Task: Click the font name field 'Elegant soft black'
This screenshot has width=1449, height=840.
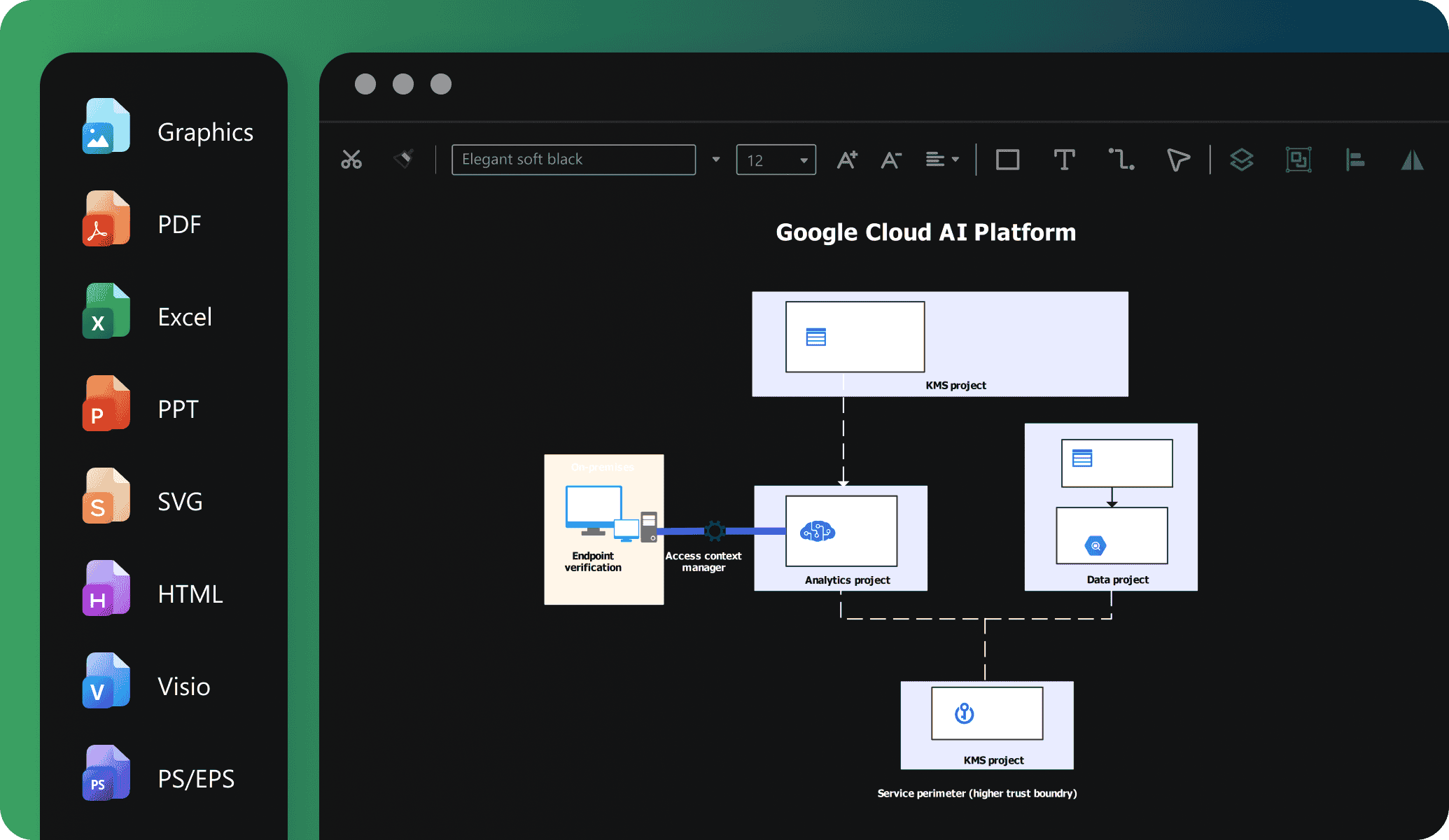Action: click(573, 160)
